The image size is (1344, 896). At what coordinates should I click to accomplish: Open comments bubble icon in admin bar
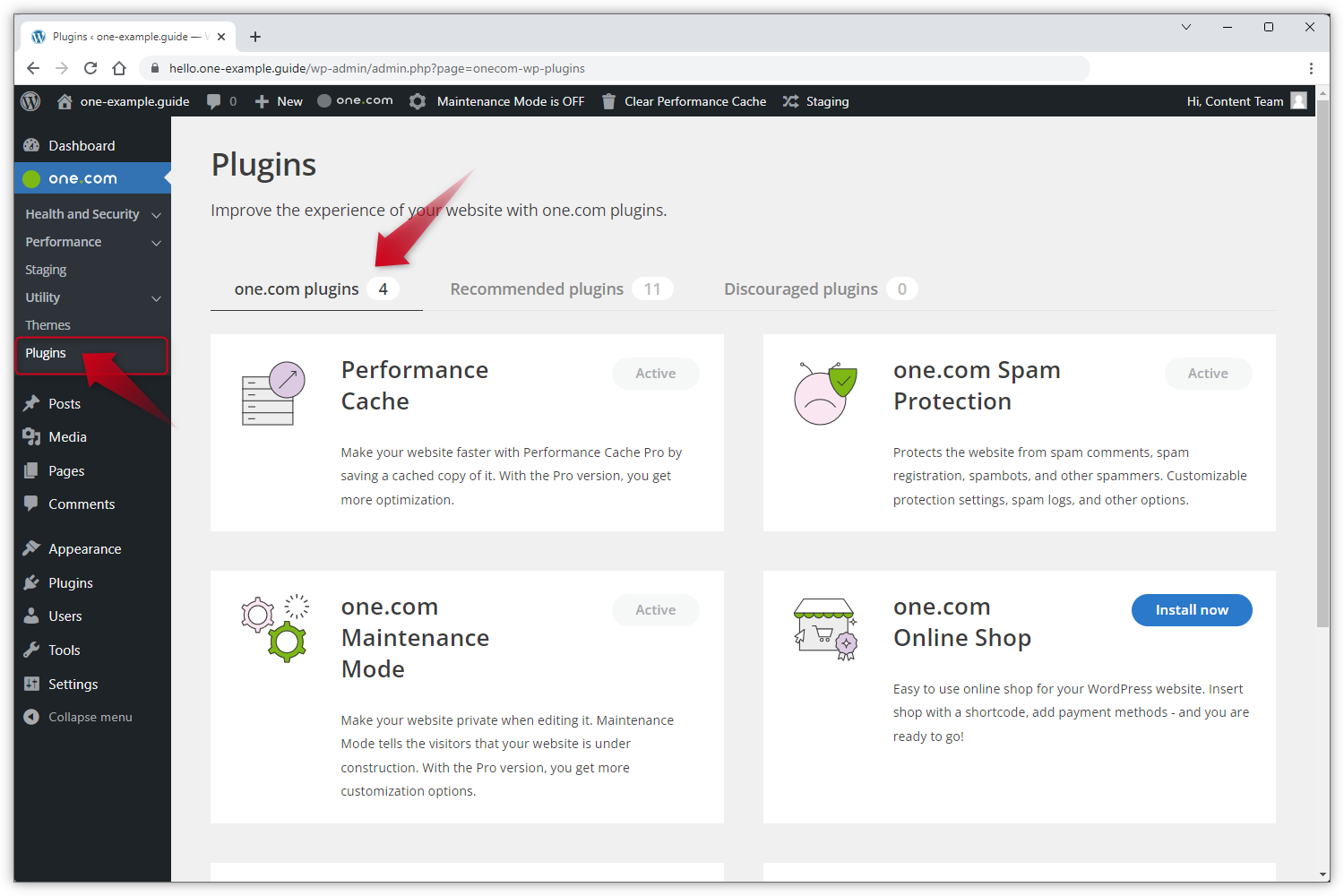click(x=213, y=101)
